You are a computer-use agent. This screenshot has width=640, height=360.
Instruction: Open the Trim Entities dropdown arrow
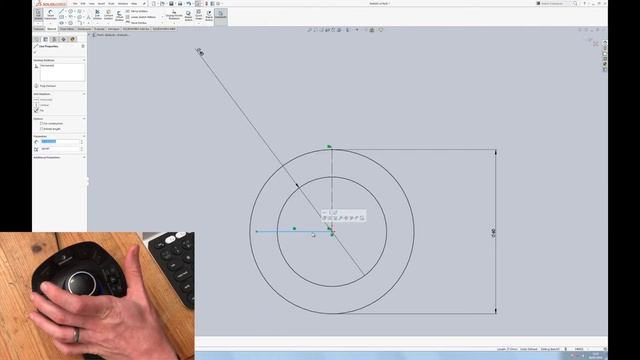(x=97, y=23)
